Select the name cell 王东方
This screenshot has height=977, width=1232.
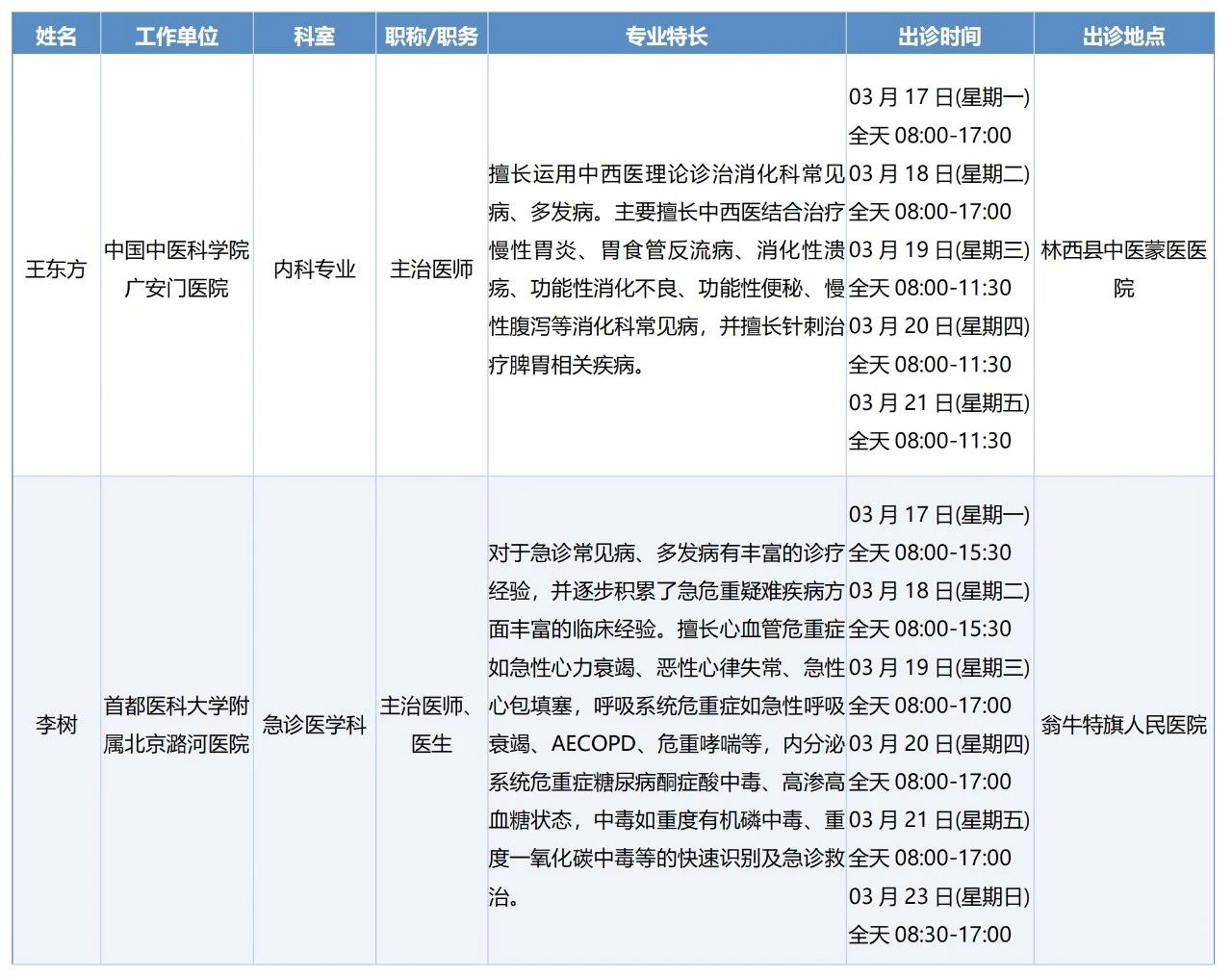click(x=56, y=269)
